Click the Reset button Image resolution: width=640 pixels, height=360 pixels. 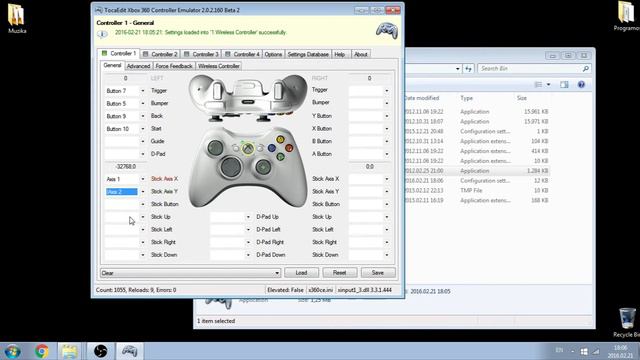(339, 273)
